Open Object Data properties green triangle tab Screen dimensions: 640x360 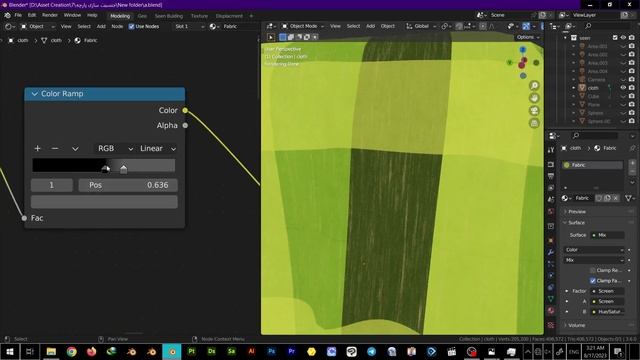[551, 299]
